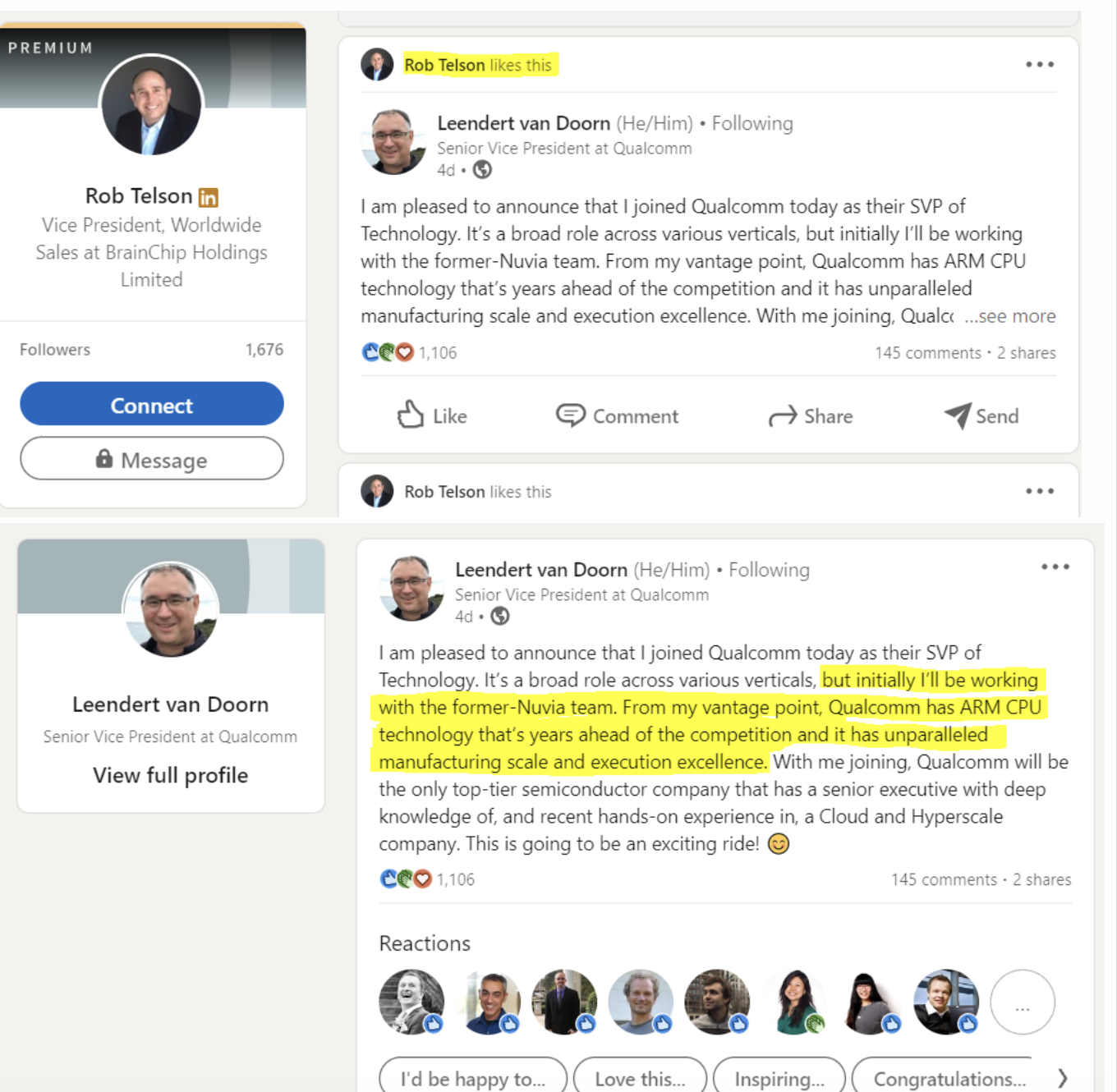The height and width of the screenshot is (1092, 1117).
Task: Show more reactions via ellipsis circle
Action: (1023, 1002)
